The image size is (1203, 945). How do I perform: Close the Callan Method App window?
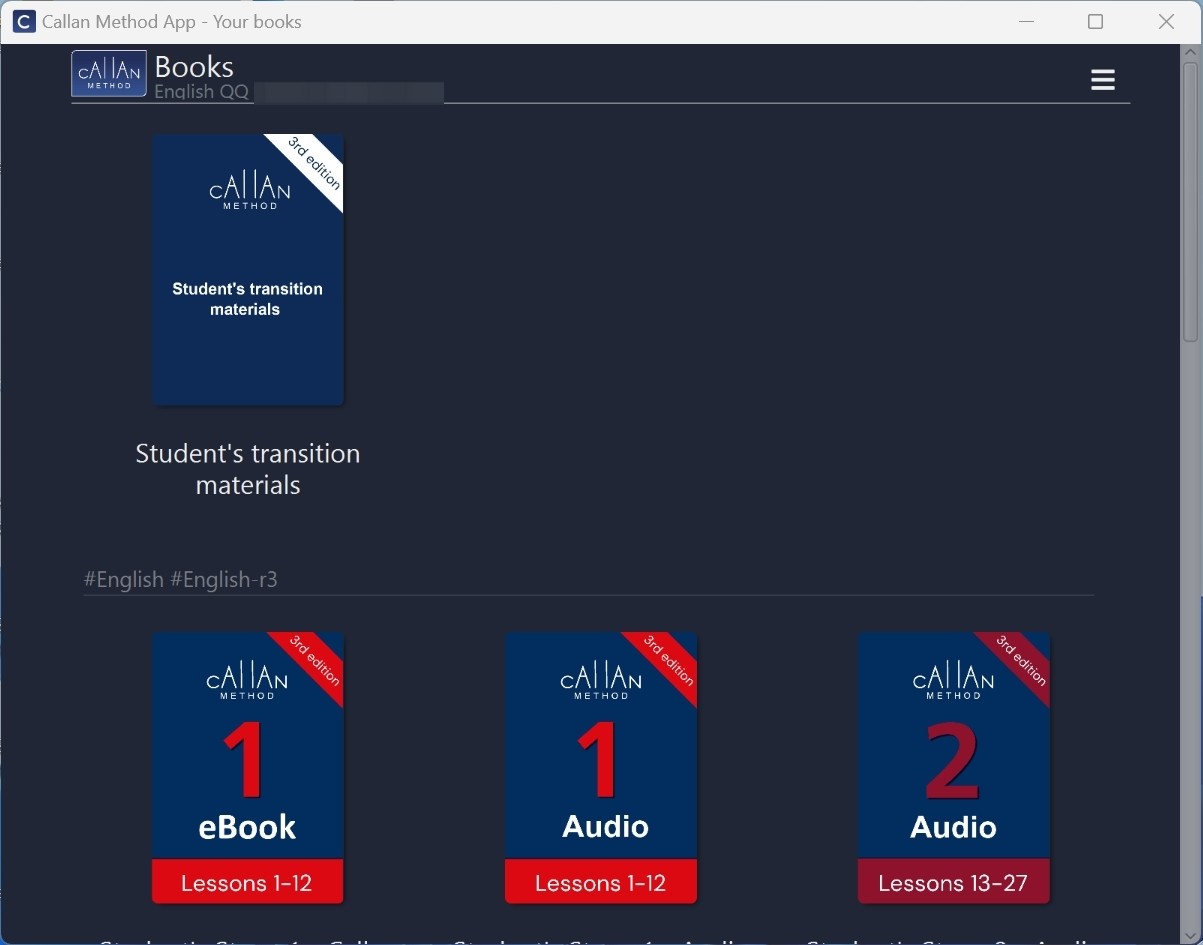[x=1166, y=22]
